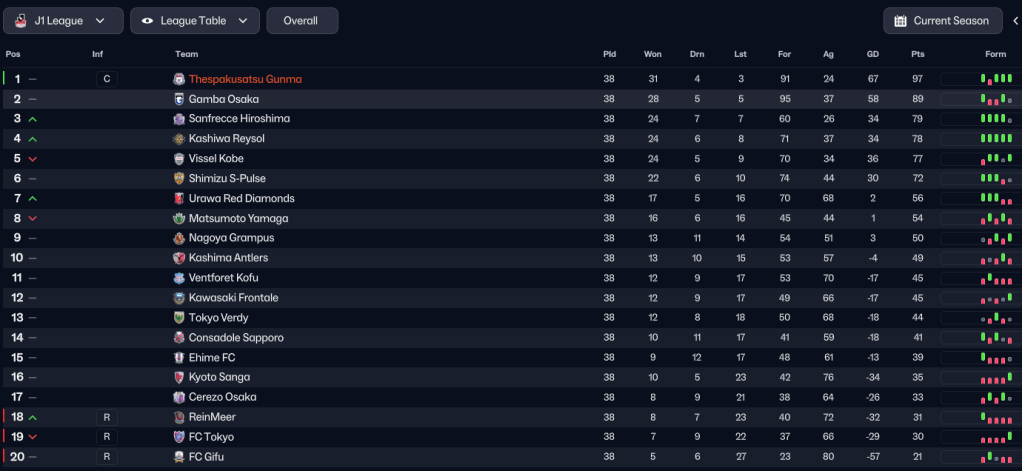
Task: Open the Current Season selector
Action: (942, 21)
